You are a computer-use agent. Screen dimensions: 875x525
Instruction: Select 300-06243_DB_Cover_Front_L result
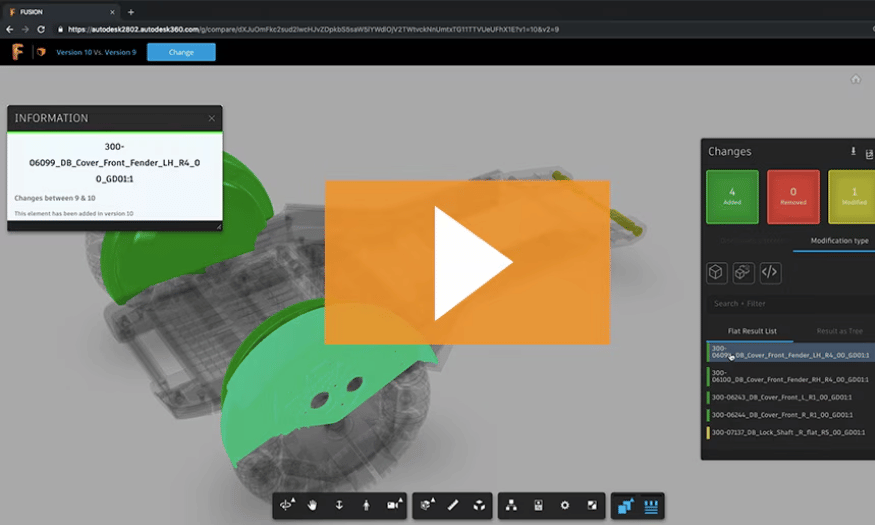(790, 397)
